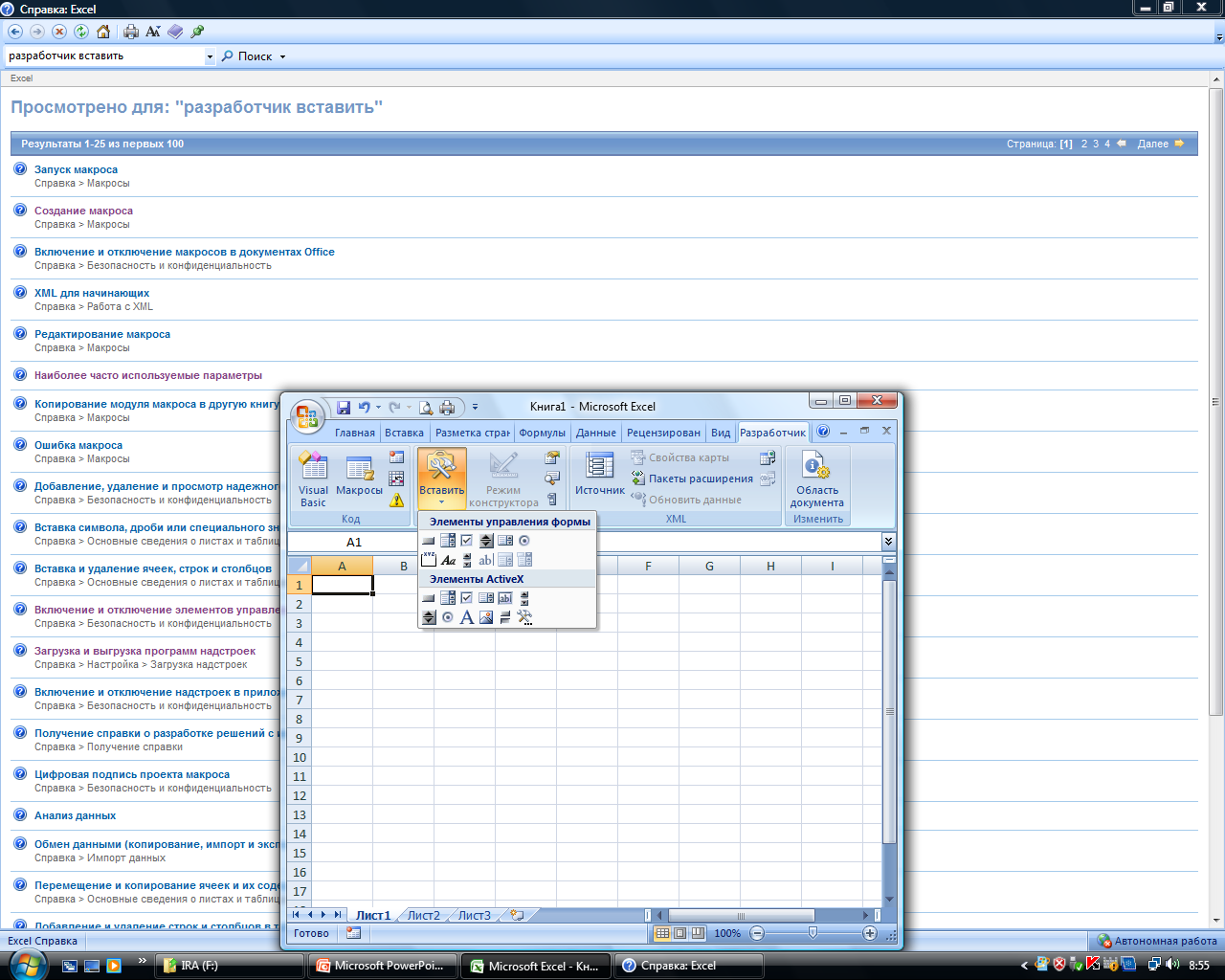The width and height of the screenshot is (1225, 980).
Task: Toggle the macro recording button in status bar
Action: click(x=354, y=933)
